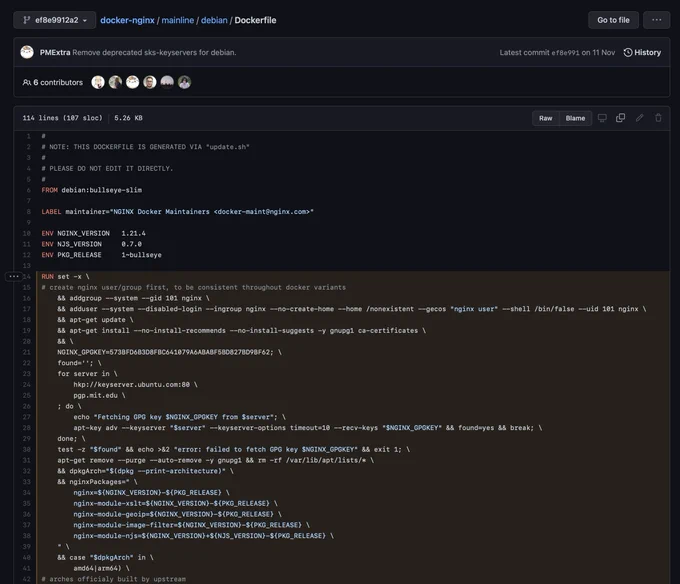This screenshot has height=584, width=680.
Task: Click the 'amd64|arm64)' case line
Action: (101, 568)
